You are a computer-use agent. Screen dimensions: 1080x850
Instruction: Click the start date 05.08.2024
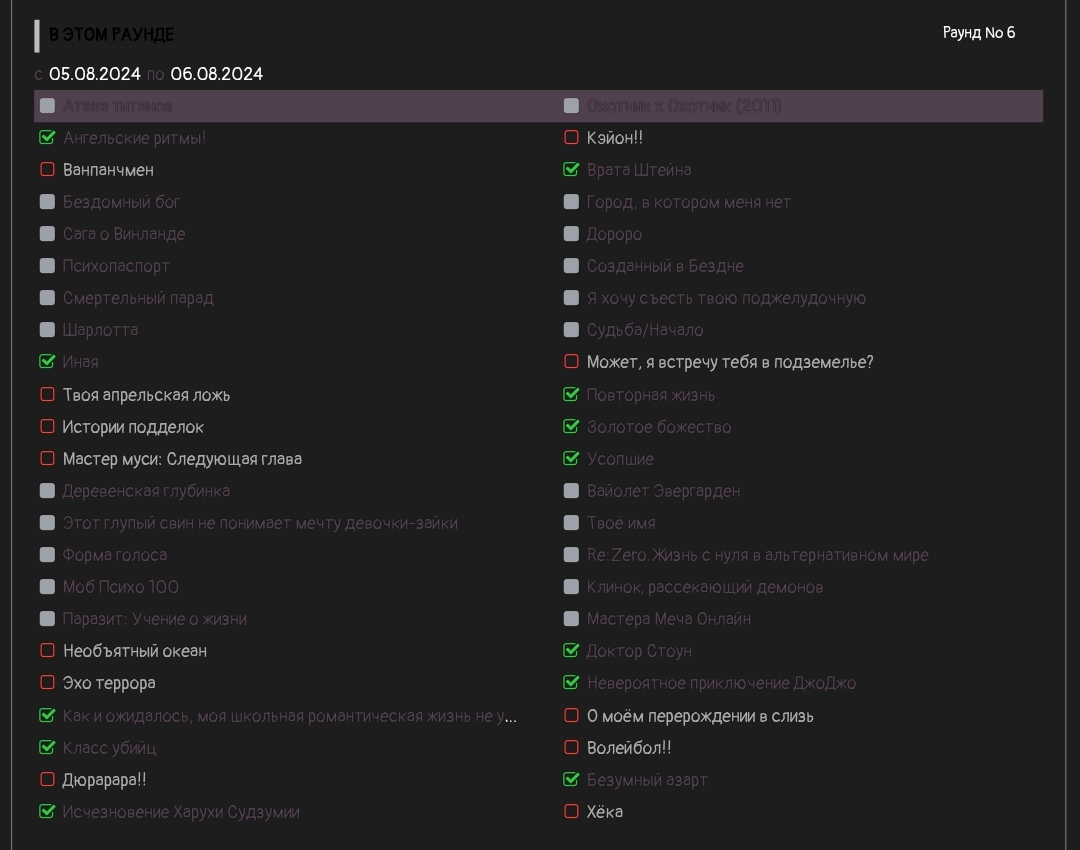tap(95, 74)
